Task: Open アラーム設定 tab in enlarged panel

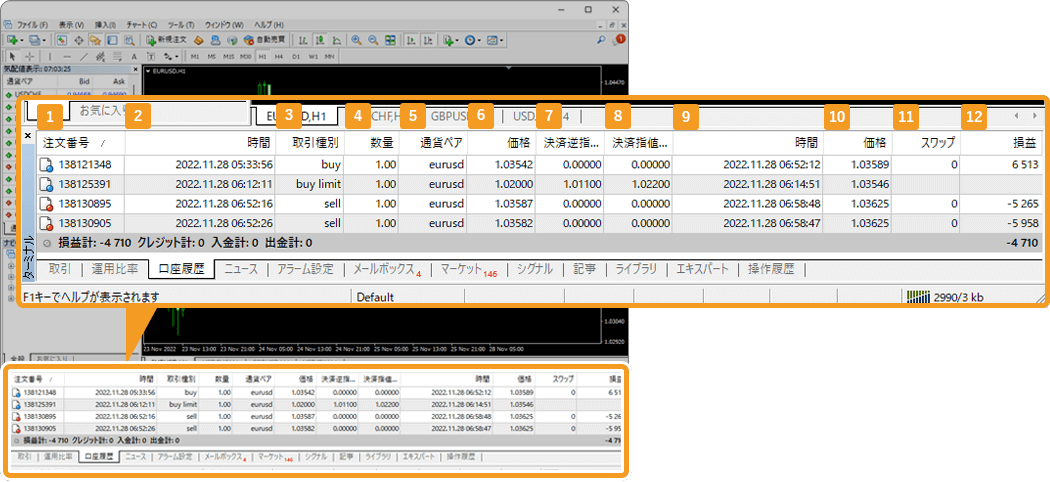Action: 305,269
